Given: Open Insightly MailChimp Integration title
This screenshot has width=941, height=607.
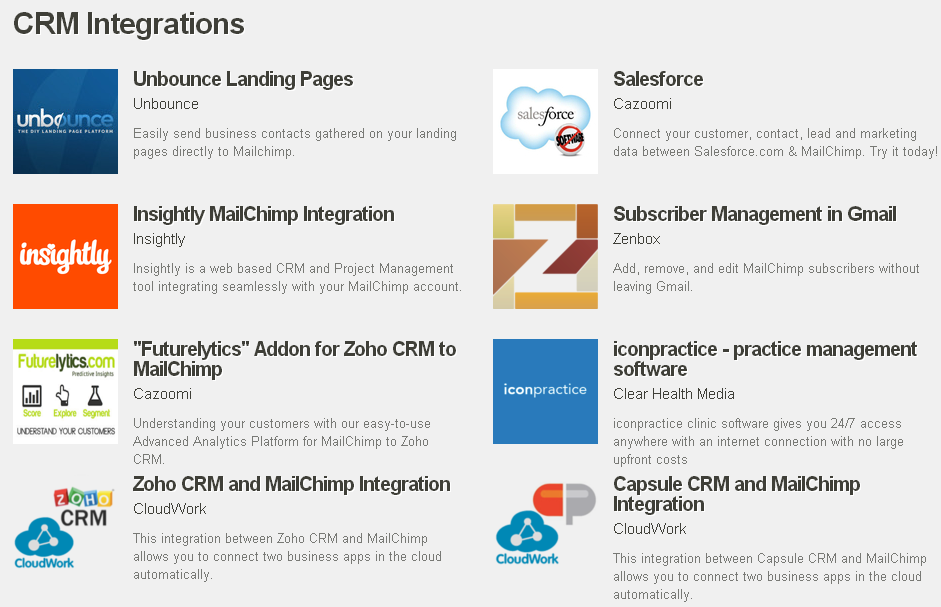Looking at the screenshot, I should (263, 214).
